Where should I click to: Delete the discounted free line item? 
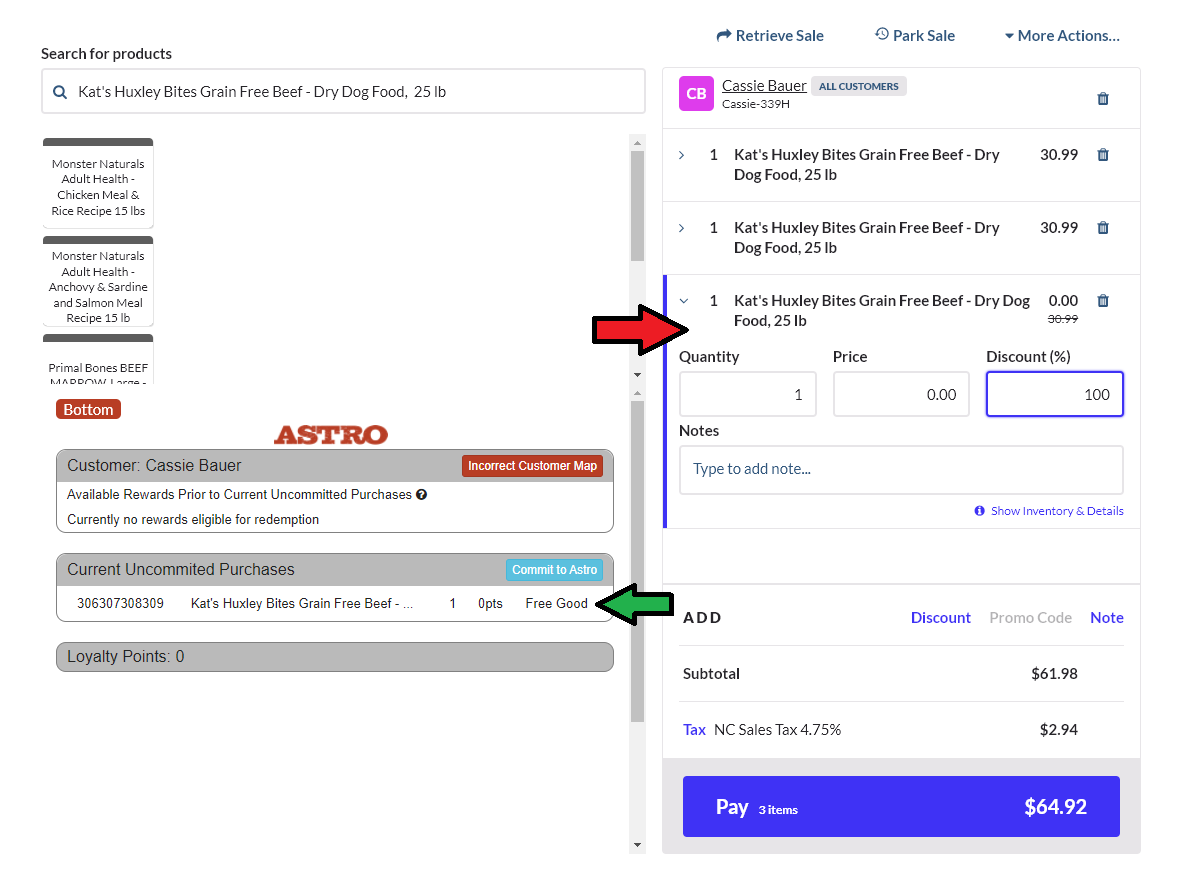(1103, 301)
